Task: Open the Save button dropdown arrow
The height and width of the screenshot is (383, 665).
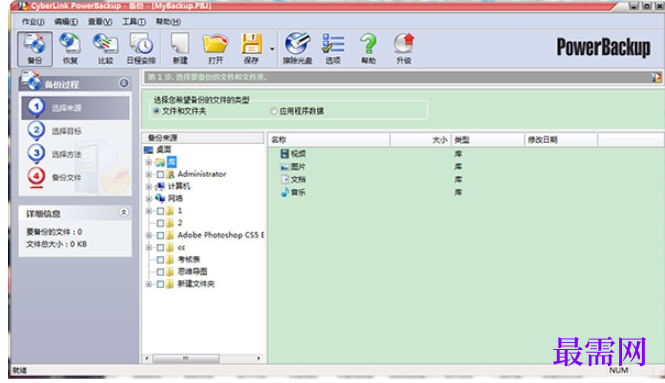Action: [272, 49]
